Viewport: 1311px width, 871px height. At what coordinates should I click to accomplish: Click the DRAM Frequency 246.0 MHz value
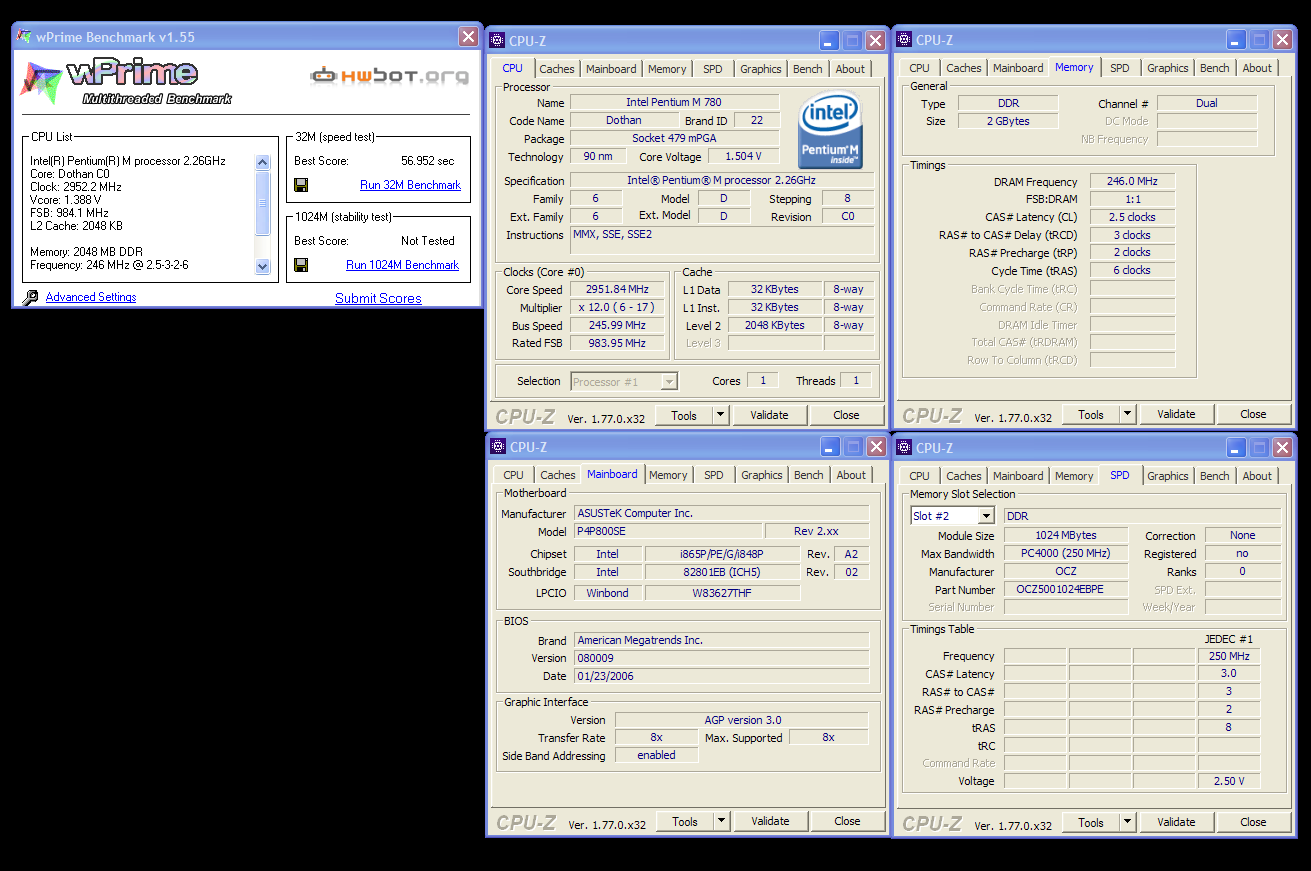(x=1132, y=181)
